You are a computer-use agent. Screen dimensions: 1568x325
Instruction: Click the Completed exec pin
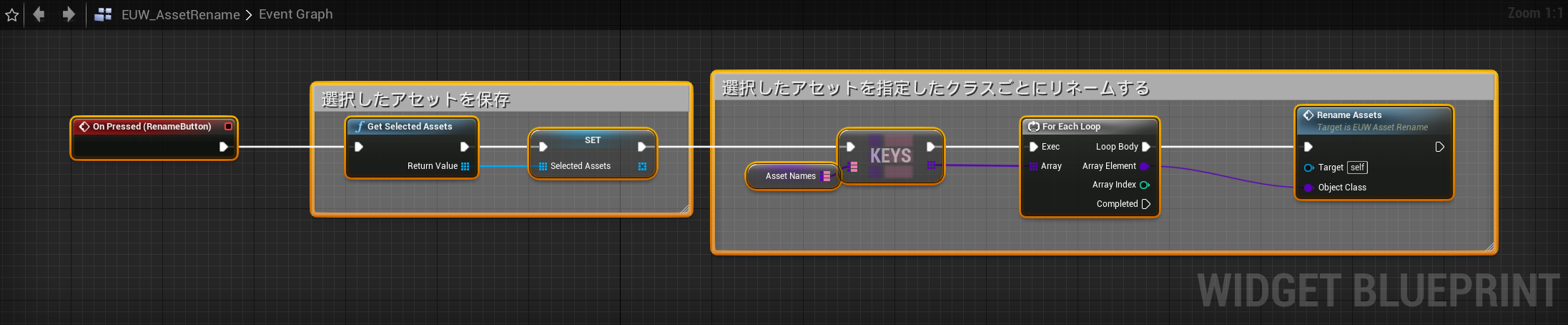point(1146,204)
